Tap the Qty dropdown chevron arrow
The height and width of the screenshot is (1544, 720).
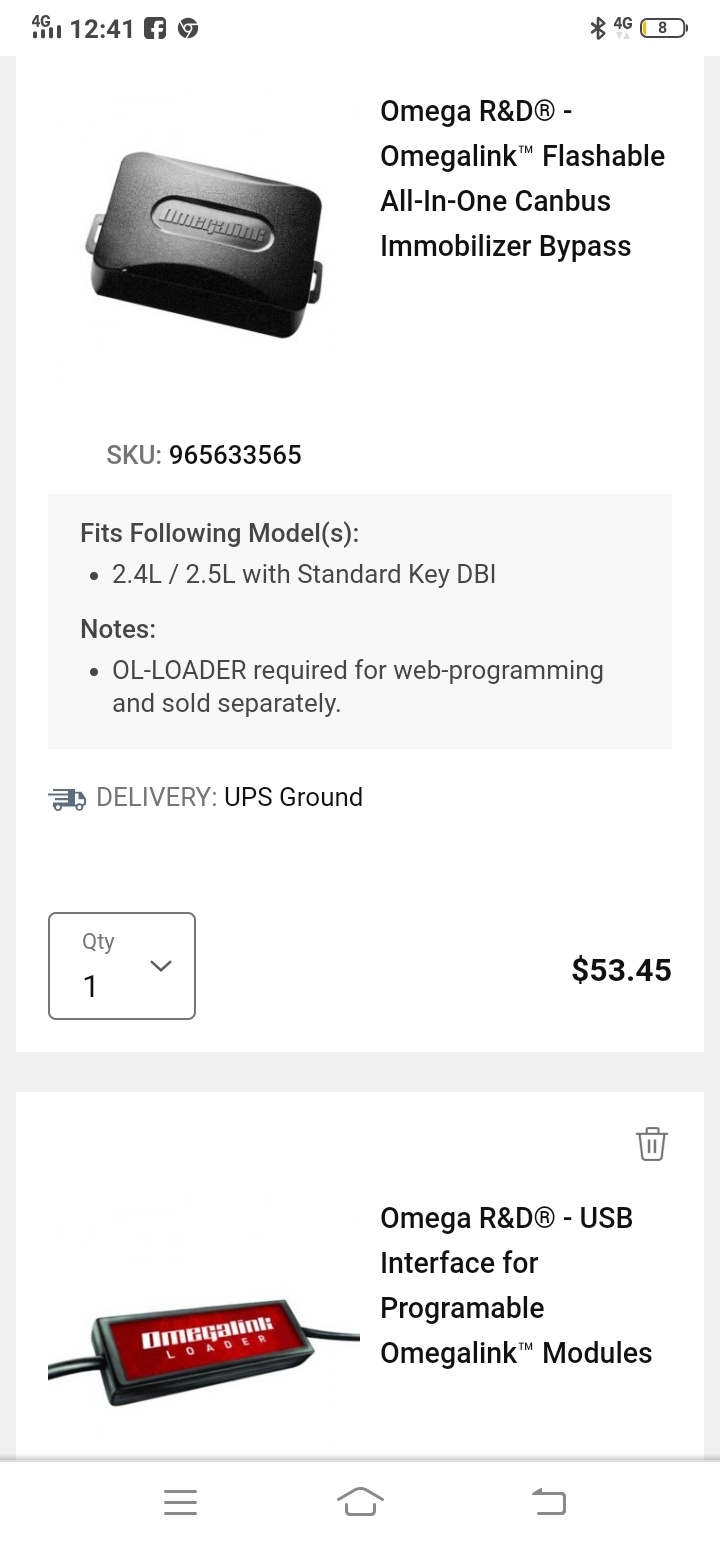[x=160, y=965]
